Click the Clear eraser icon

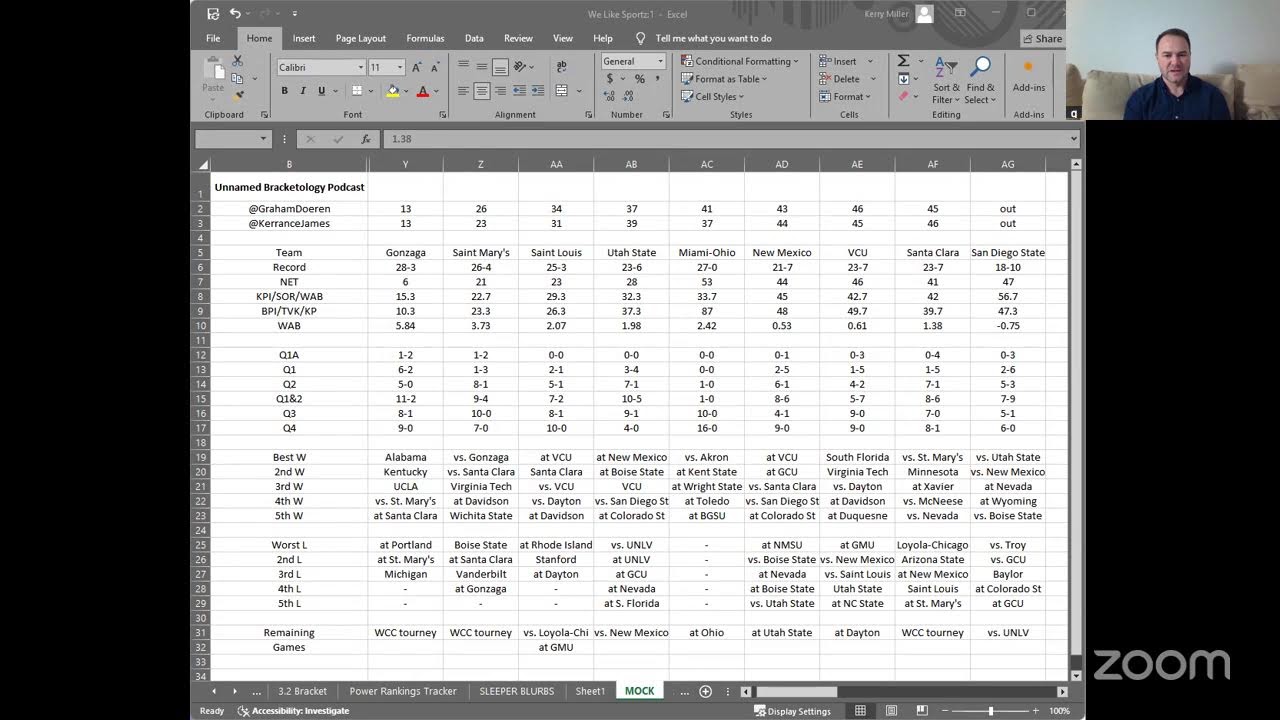click(x=903, y=97)
